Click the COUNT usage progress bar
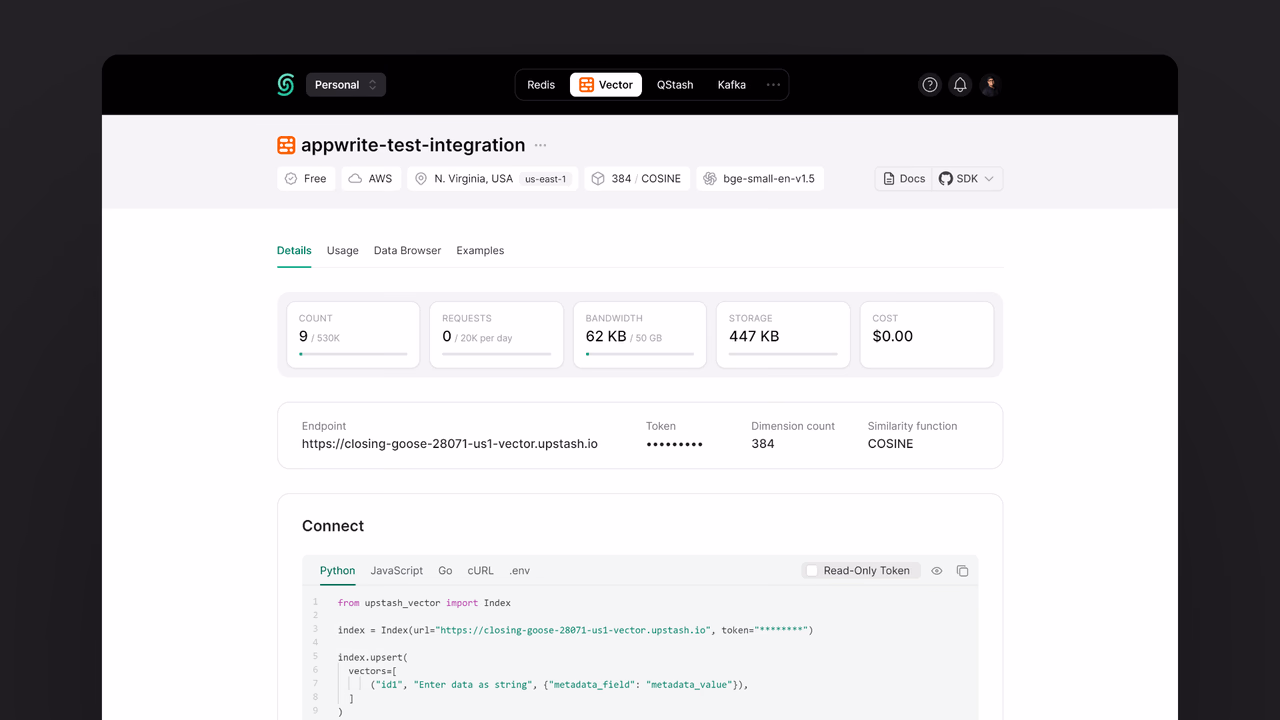1280x720 pixels. [353, 354]
